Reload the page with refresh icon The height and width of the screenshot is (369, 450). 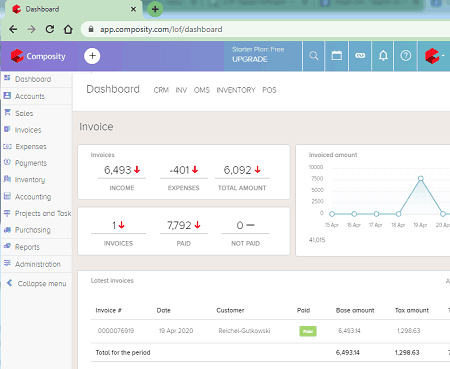coord(50,29)
